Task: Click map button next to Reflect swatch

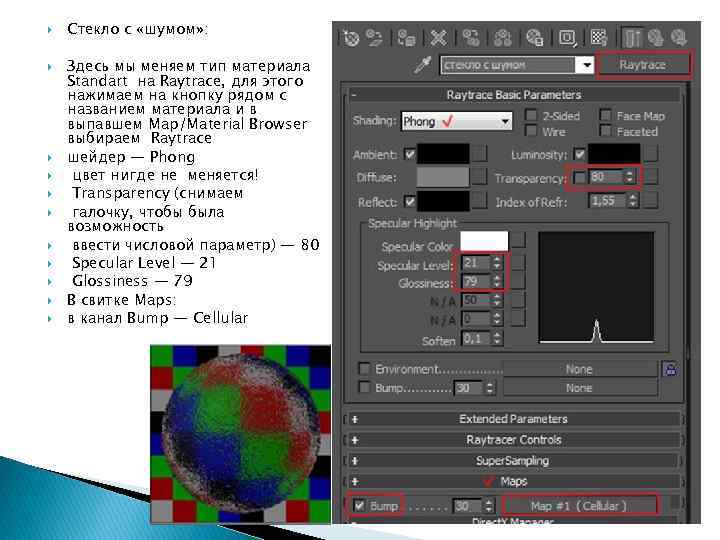Action: click(479, 201)
